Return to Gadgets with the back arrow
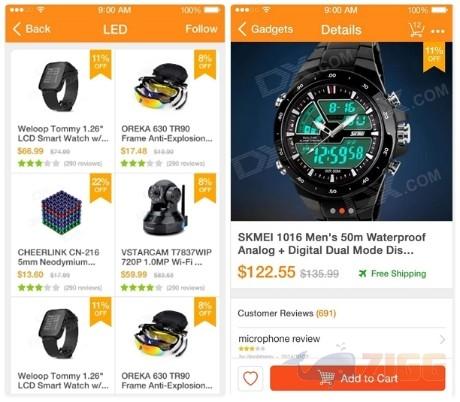Image resolution: width=460 pixels, height=402 pixels. pos(266,29)
